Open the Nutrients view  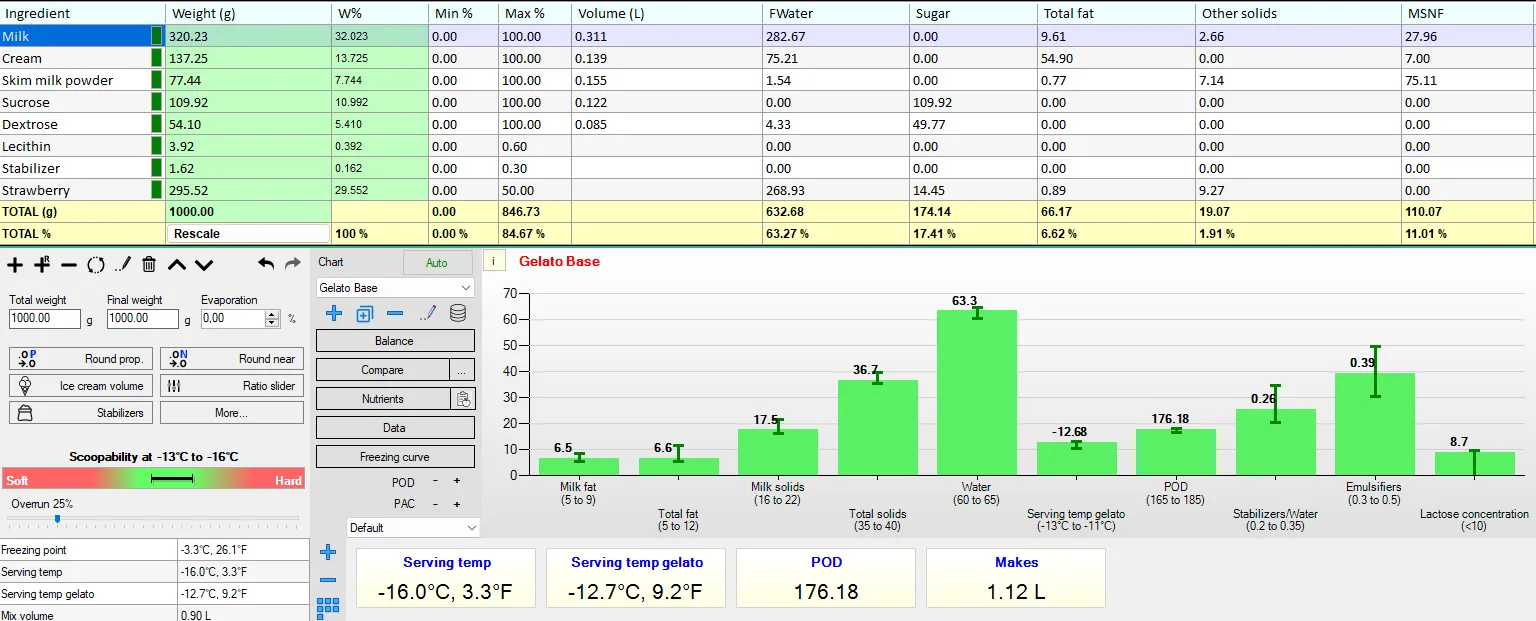tap(383, 399)
